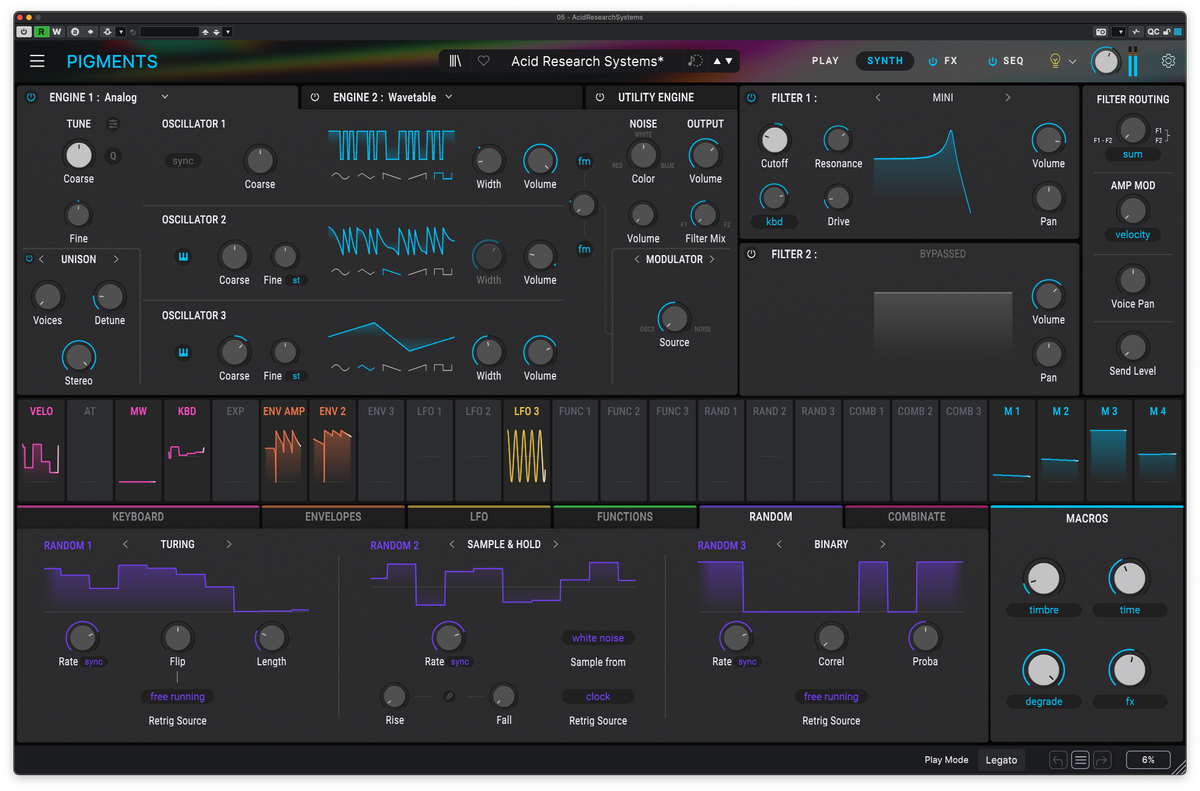
Task: Click the tune options icon next to TUNE
Action: [x=113, y=124]
